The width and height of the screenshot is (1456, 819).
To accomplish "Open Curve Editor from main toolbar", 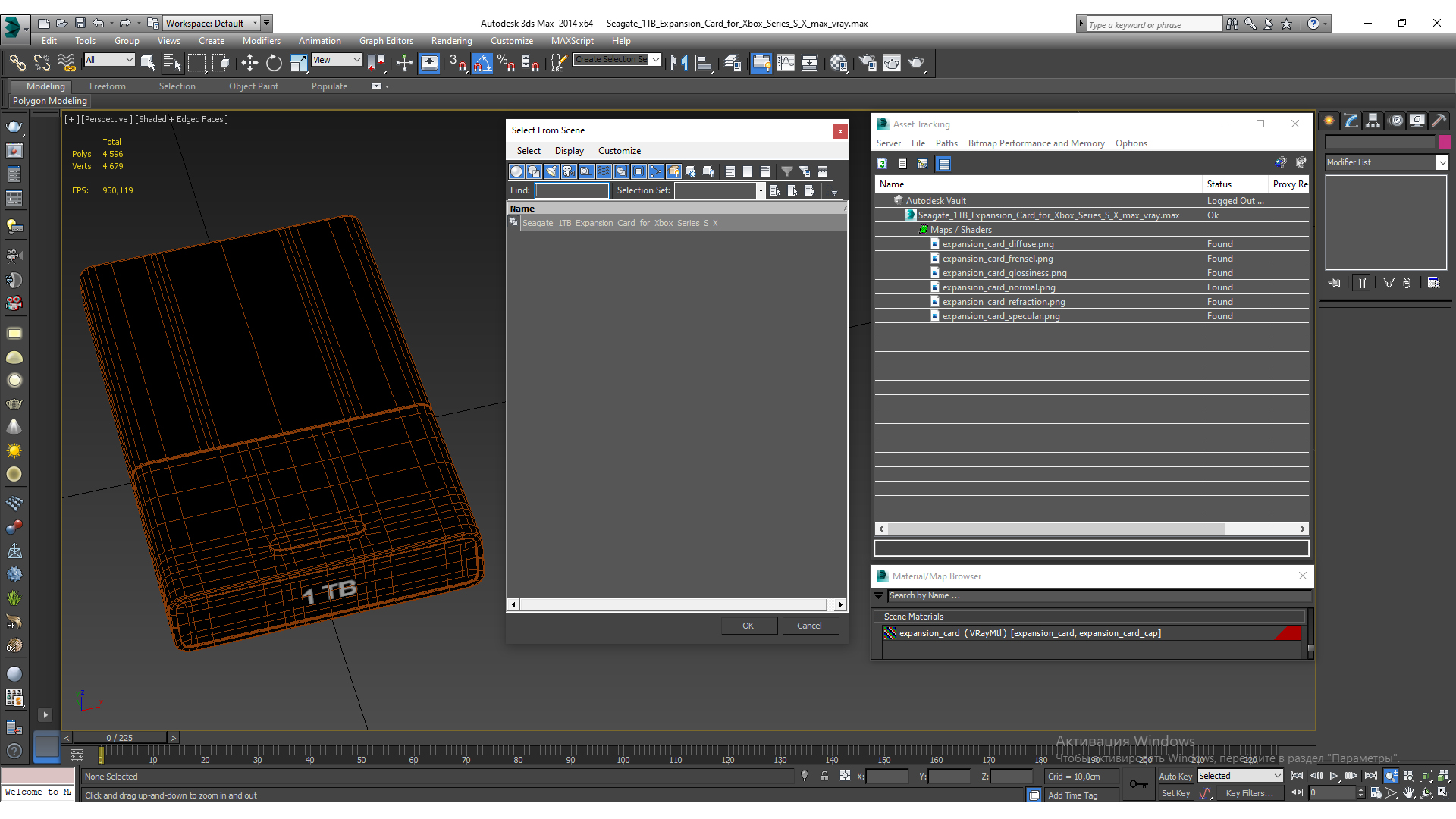I will point(786,63).
